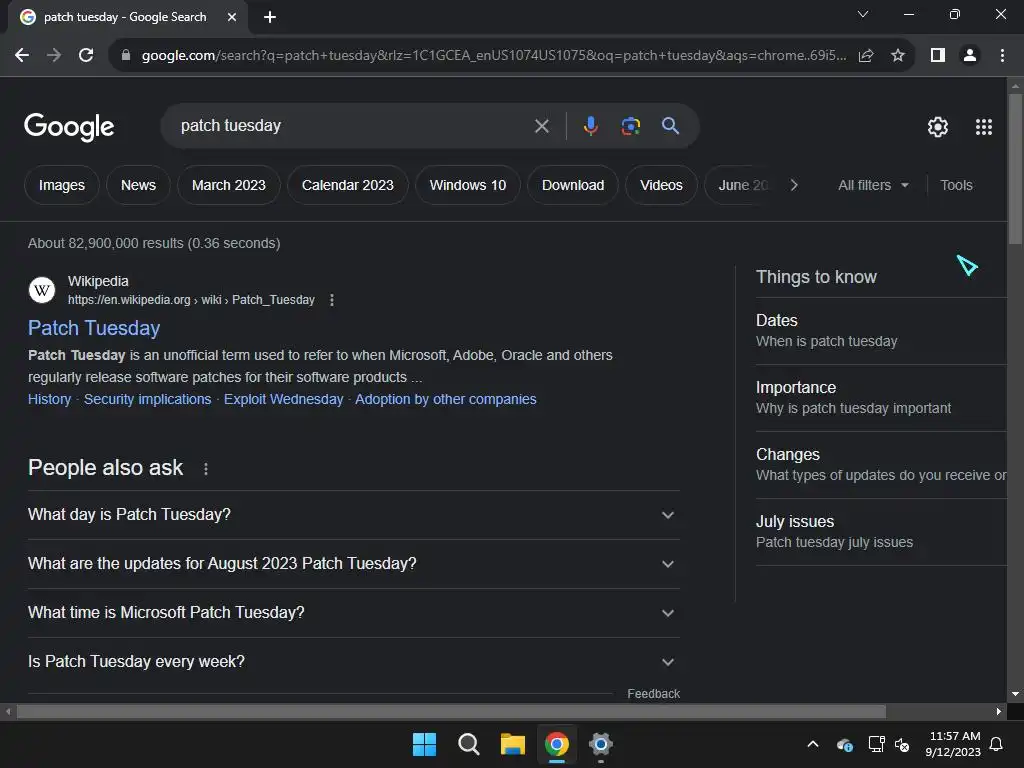The image size is (1024, 768).
Task: Open the clock and date flyout
Action: coord(953,744)
